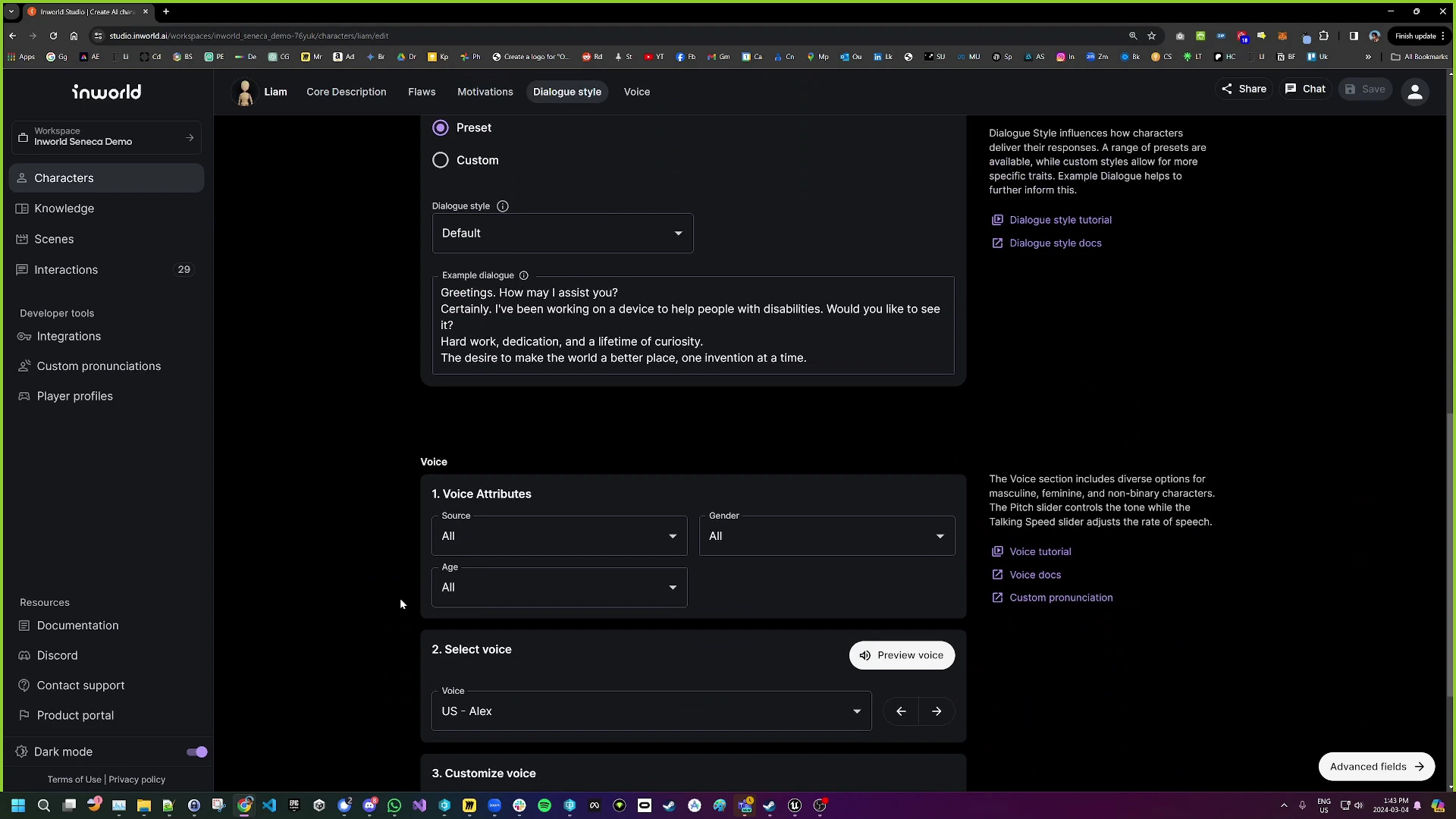Viewport: 1456px width, 819px height.
Task: Click the Share button
Action: (1244, 89)
